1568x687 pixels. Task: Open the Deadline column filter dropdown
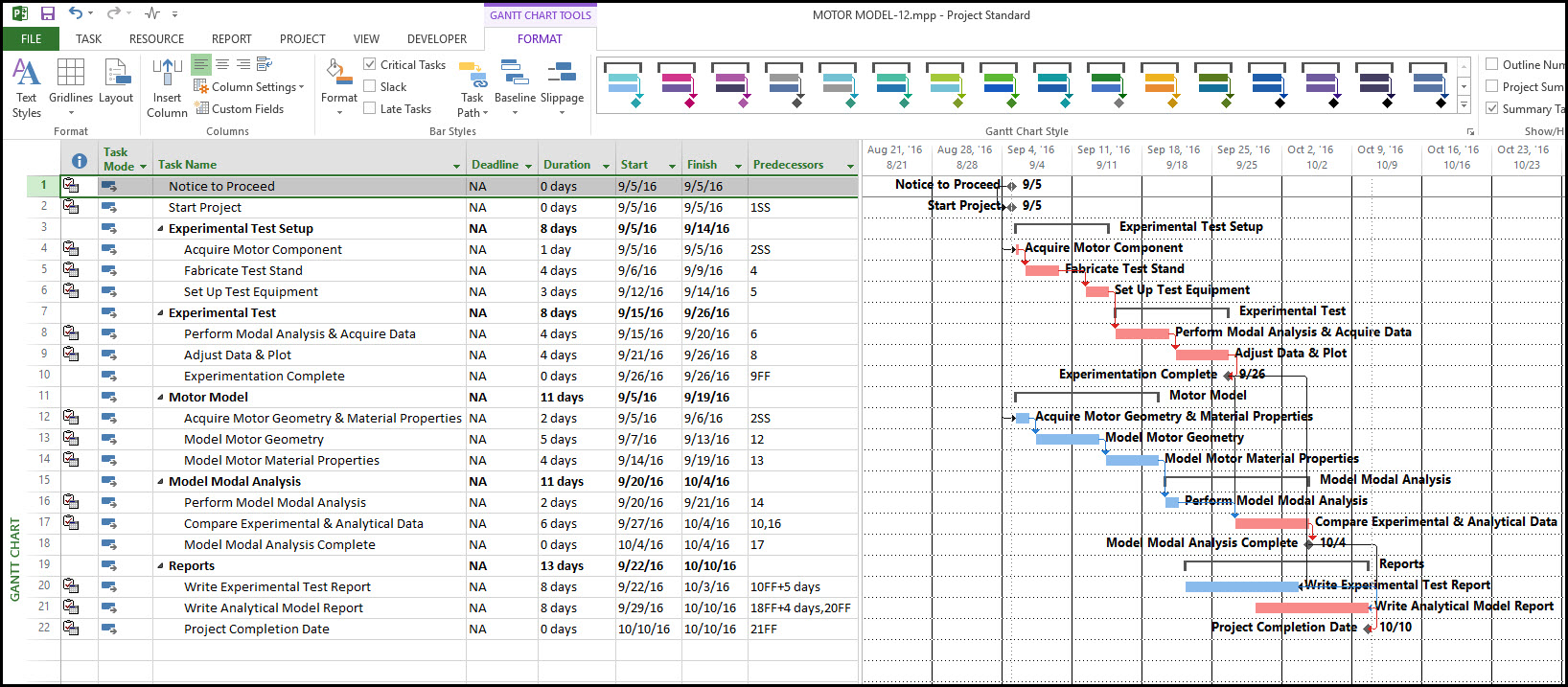coord(528,166)
